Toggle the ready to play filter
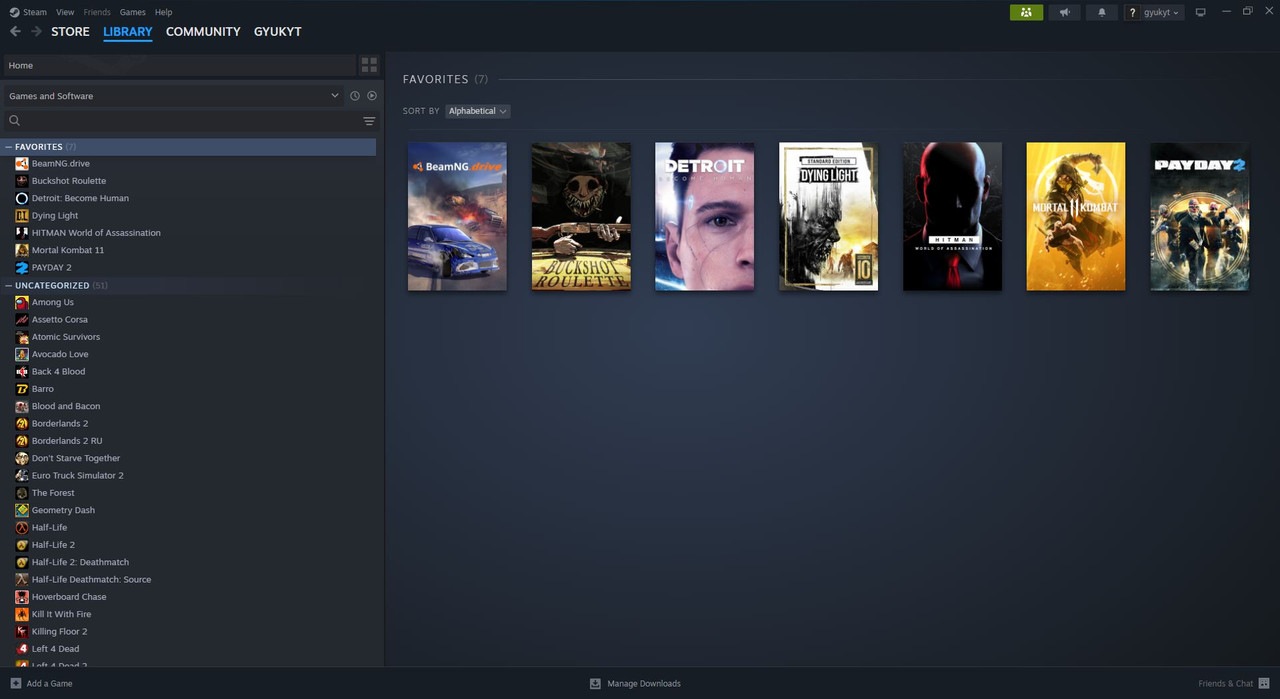The height and width of the screenshot is (699, 1280). click(x=372, y=96)
